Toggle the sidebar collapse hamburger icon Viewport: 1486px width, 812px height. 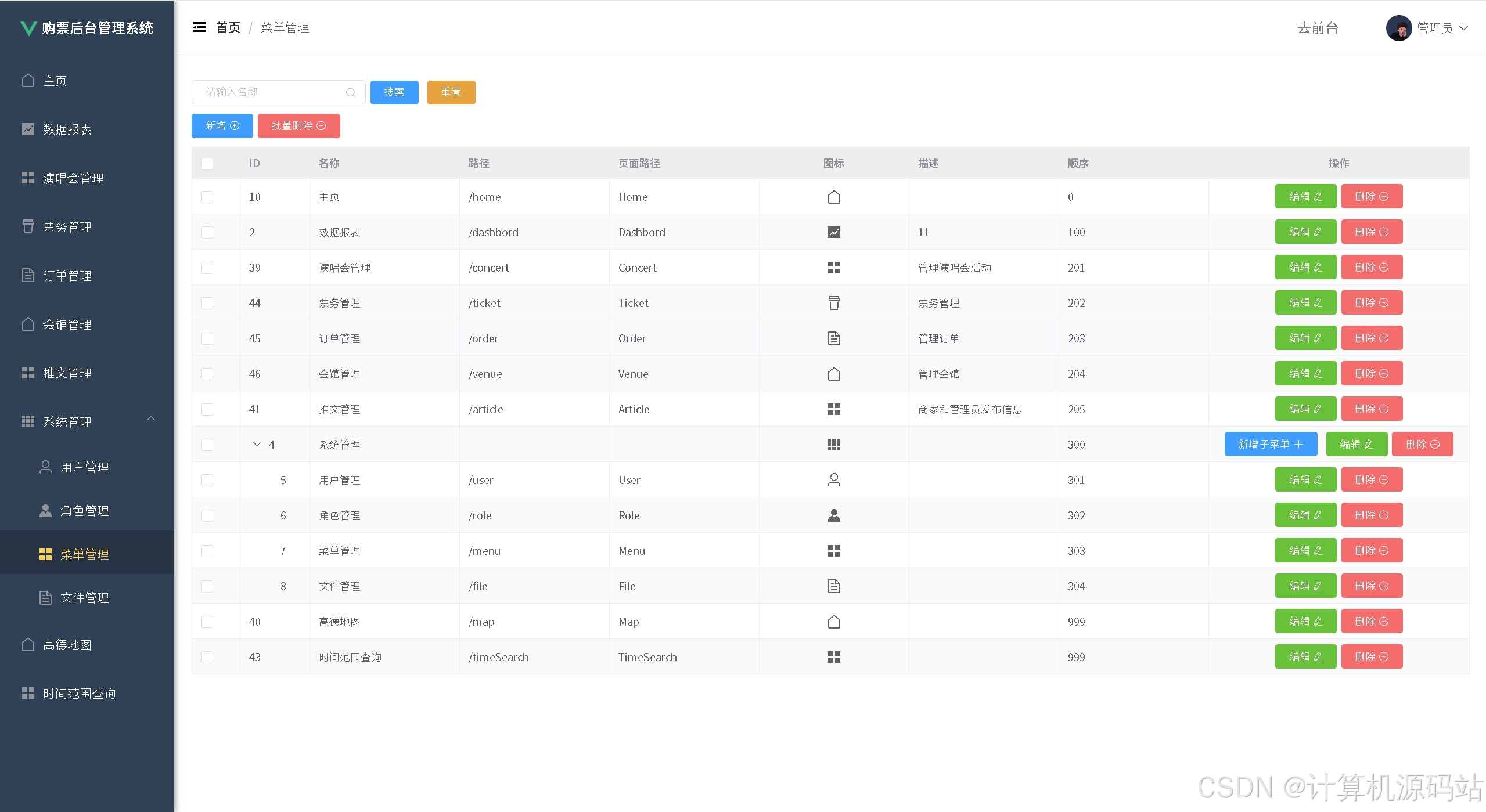pyautogui.click(x=199, y=27)
